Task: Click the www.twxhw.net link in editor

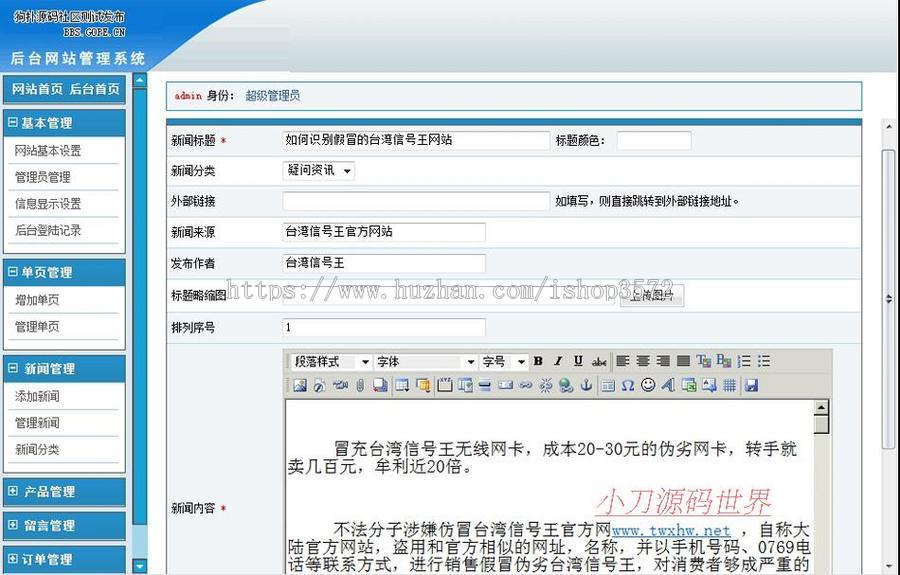Action: coord(671,530)
